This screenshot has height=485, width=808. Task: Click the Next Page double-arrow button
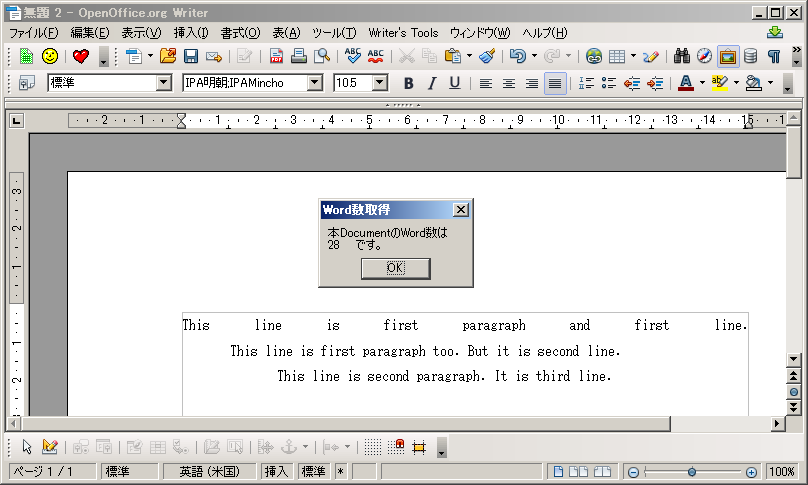tap(794, 407)
